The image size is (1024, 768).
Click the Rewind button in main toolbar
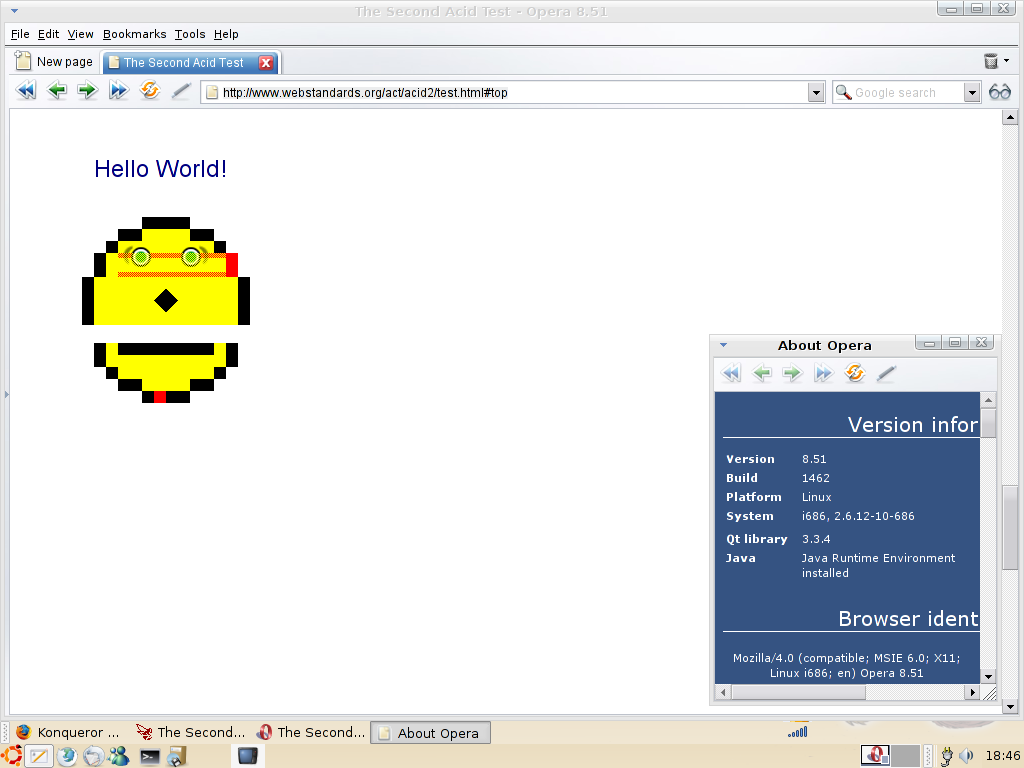[26, 90]
